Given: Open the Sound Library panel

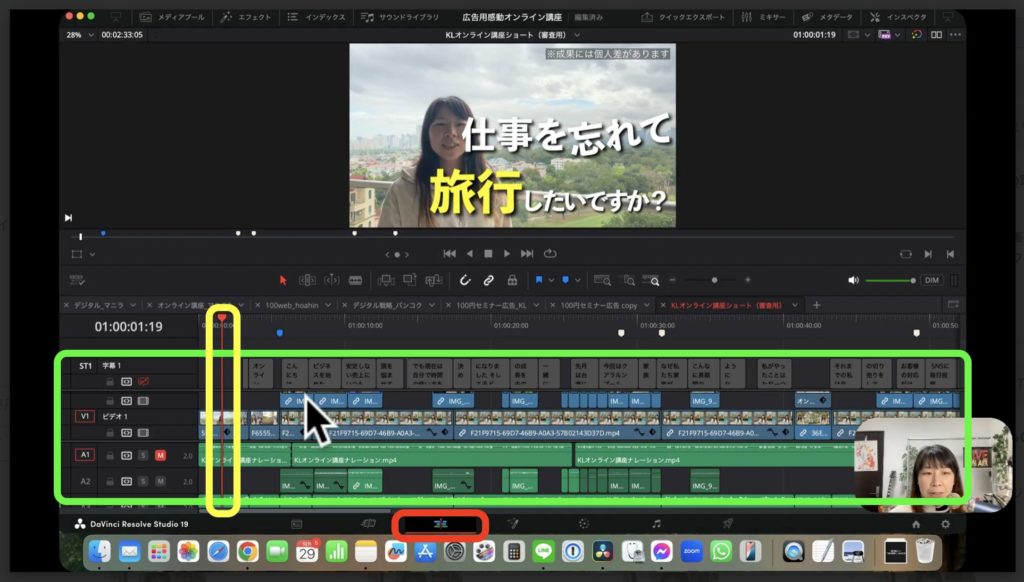Looking at the screenshot, I should (398, 16).
